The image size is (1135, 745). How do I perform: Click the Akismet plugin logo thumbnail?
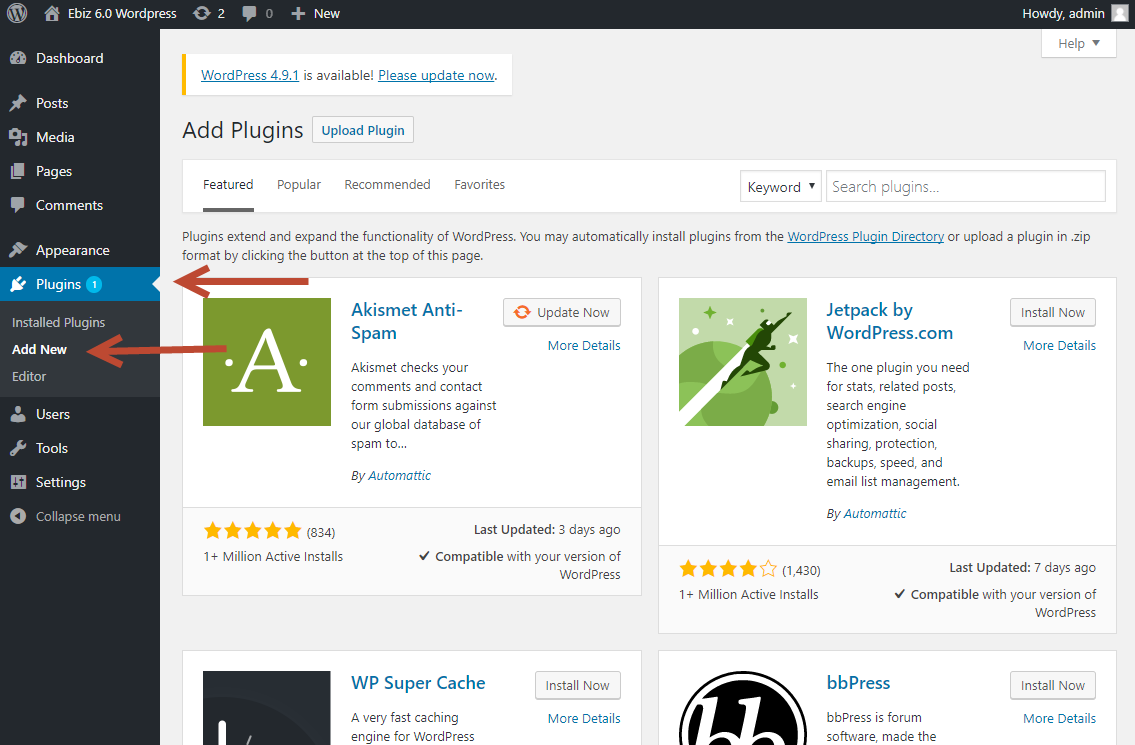click(266, 361)
